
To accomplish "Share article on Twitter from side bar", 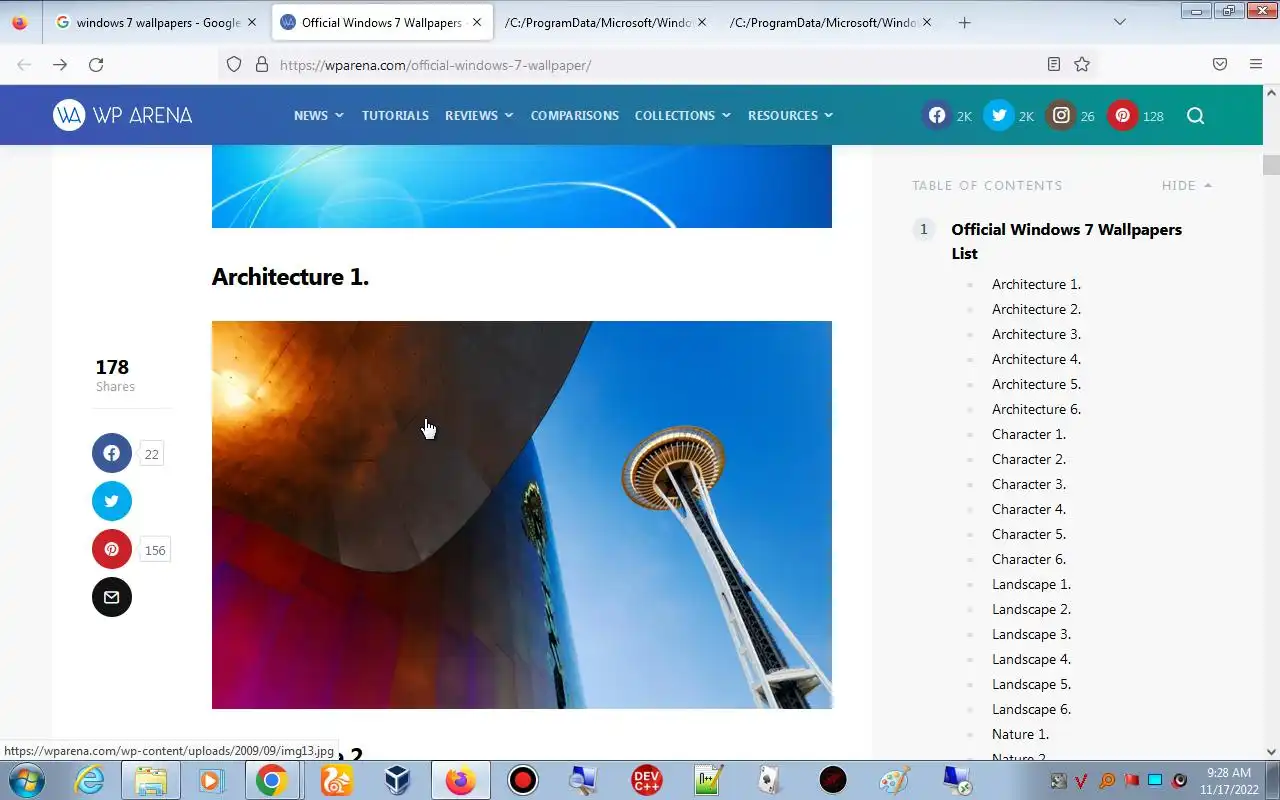I will coord(112,501).
